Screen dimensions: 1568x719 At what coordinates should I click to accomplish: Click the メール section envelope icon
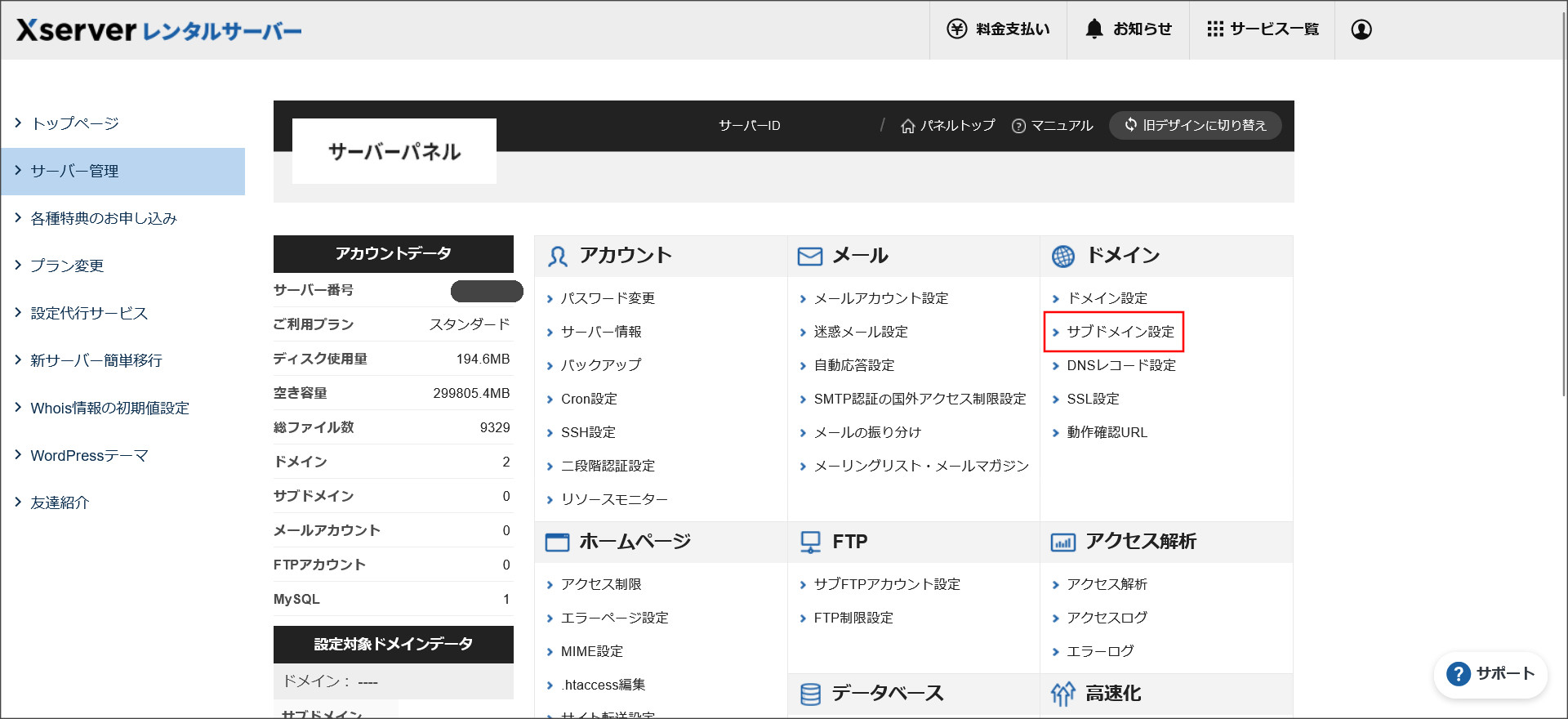click(809, 257)
